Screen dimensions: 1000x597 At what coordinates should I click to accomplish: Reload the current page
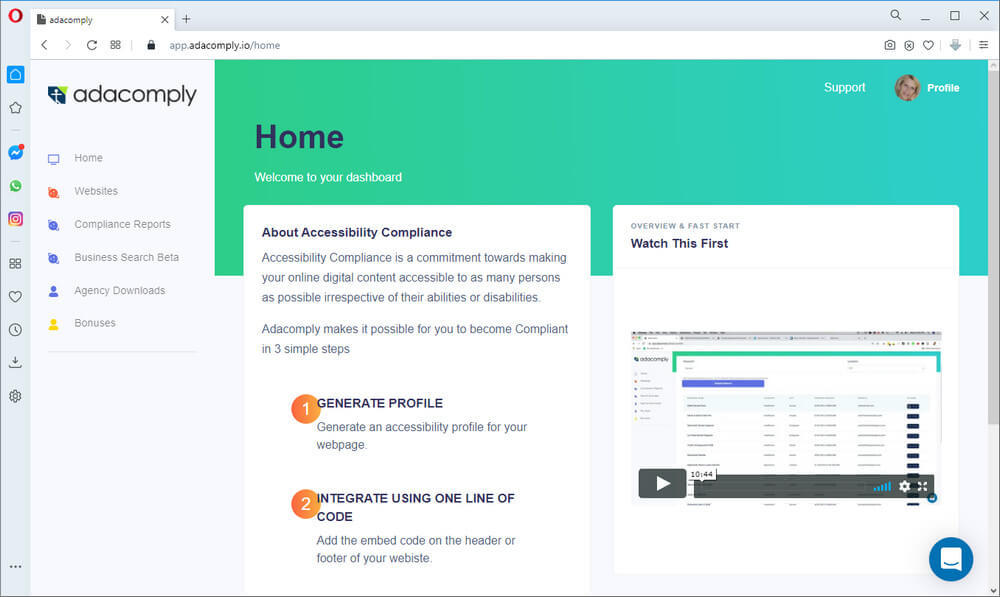92,45
